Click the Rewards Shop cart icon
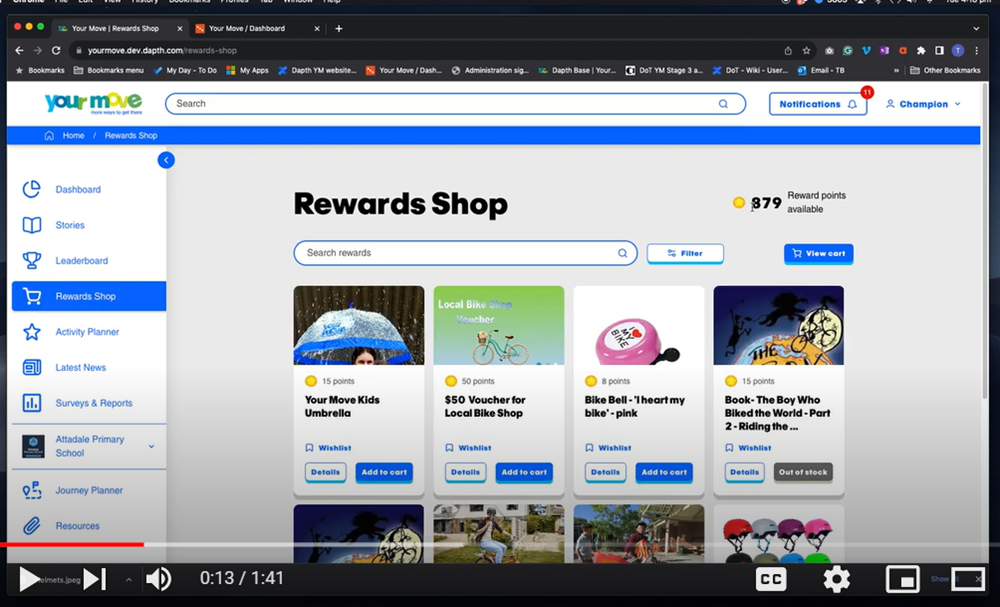Viewport: 1000px width, 607px height. tap(34, 295)
